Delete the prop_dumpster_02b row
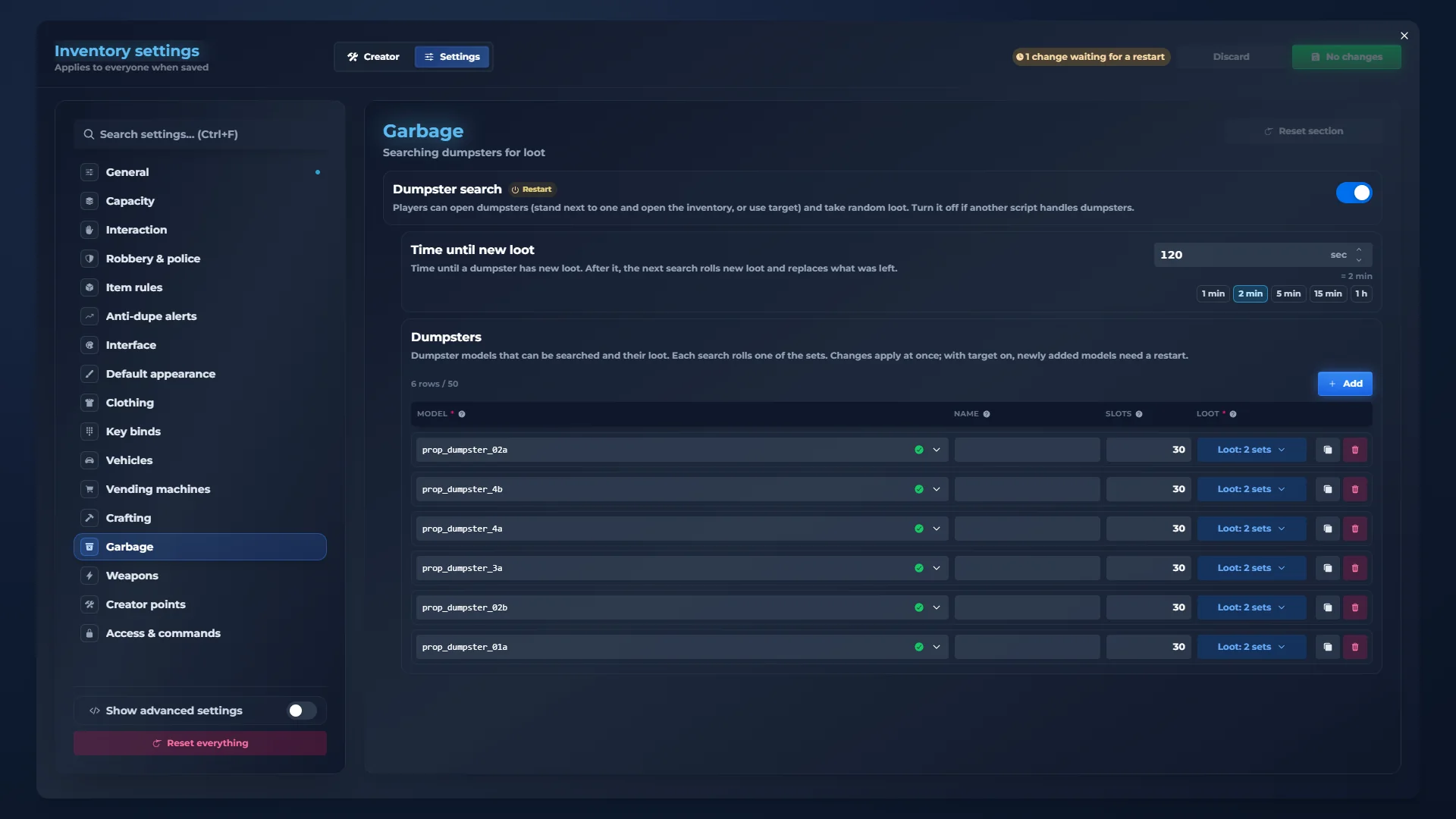 (1355, 607)
